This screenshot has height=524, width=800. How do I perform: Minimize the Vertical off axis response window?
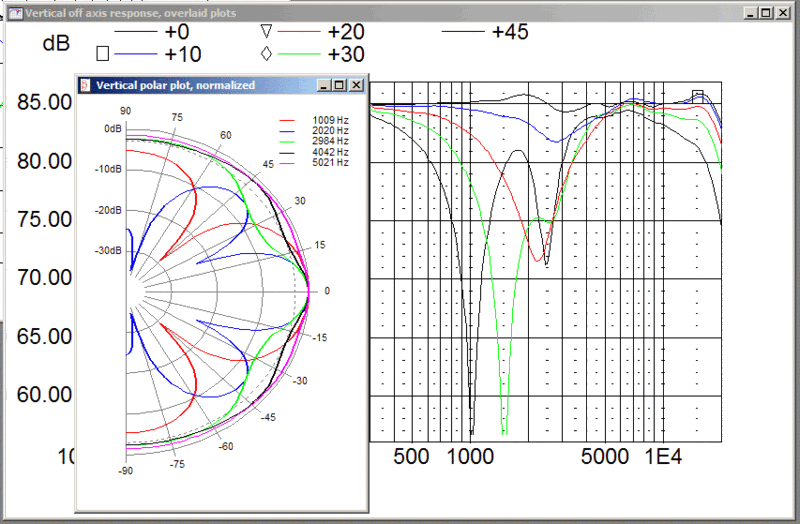[749, 13]
